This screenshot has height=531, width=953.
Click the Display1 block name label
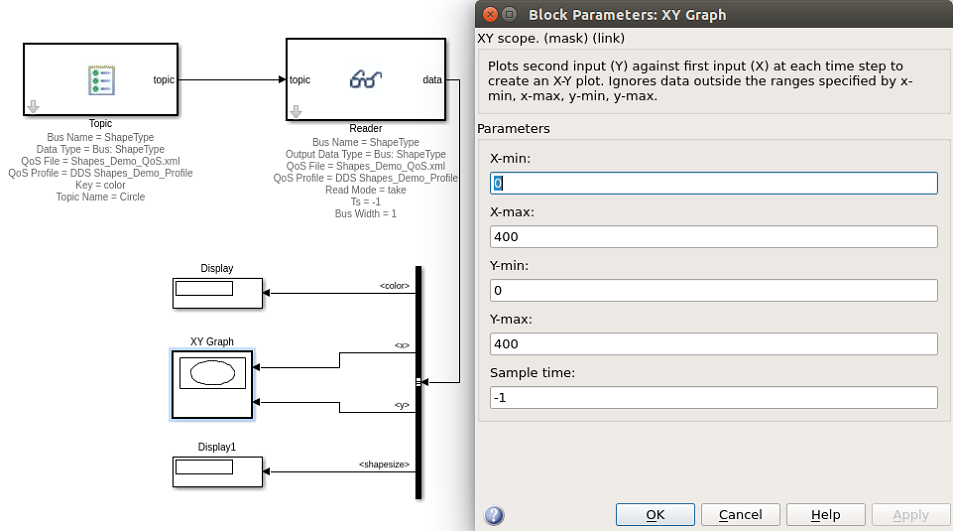coord(216,447)
